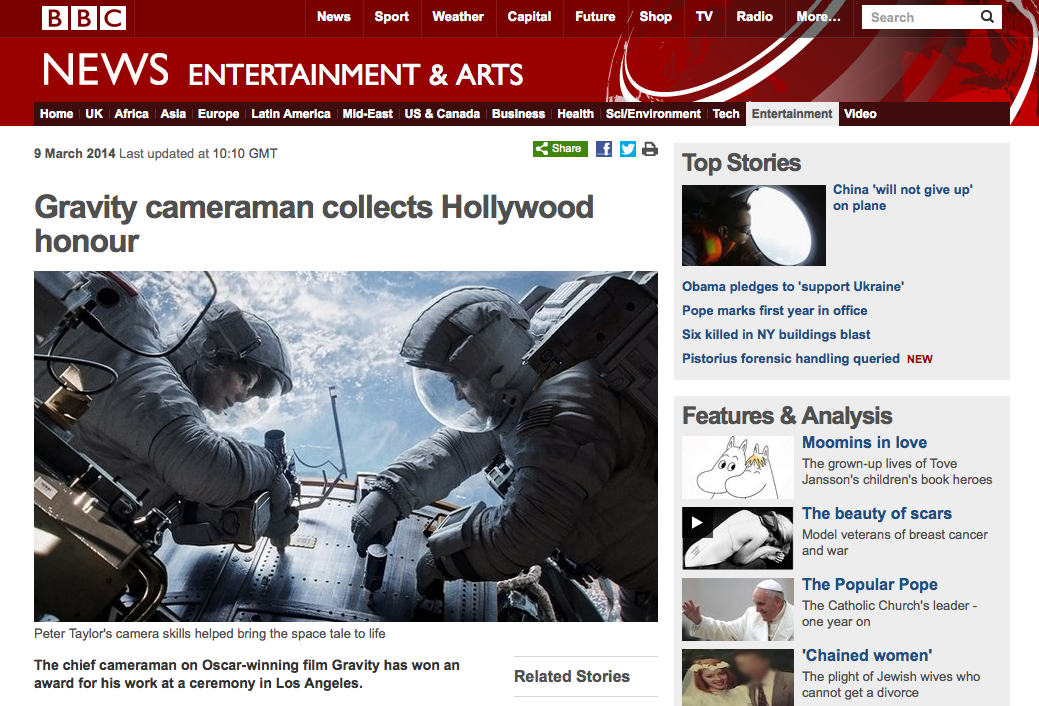Open 'Chained women' feature
The image size is (1039, 706).
(x=867, y=655)
